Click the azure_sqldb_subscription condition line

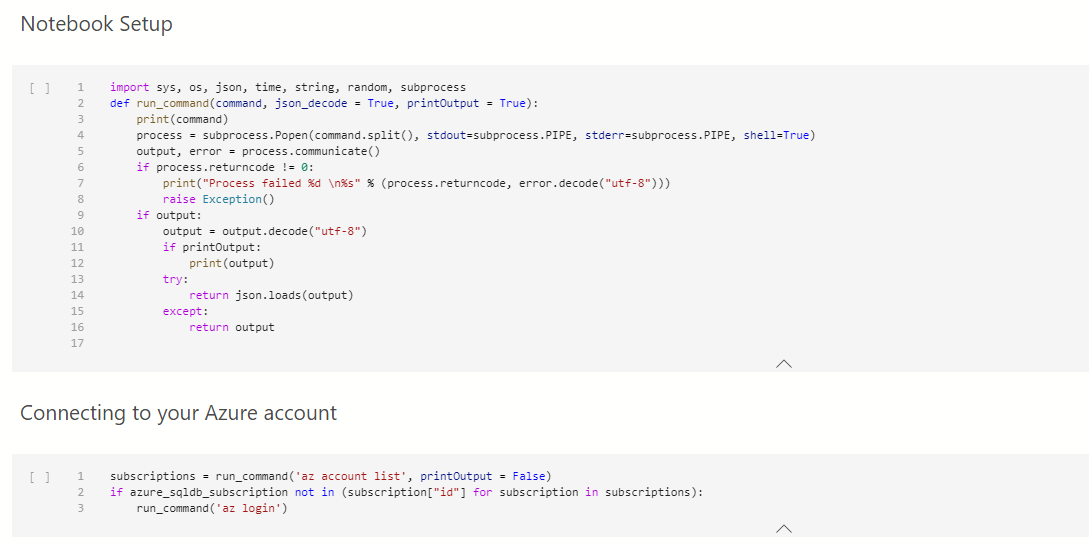406,492
